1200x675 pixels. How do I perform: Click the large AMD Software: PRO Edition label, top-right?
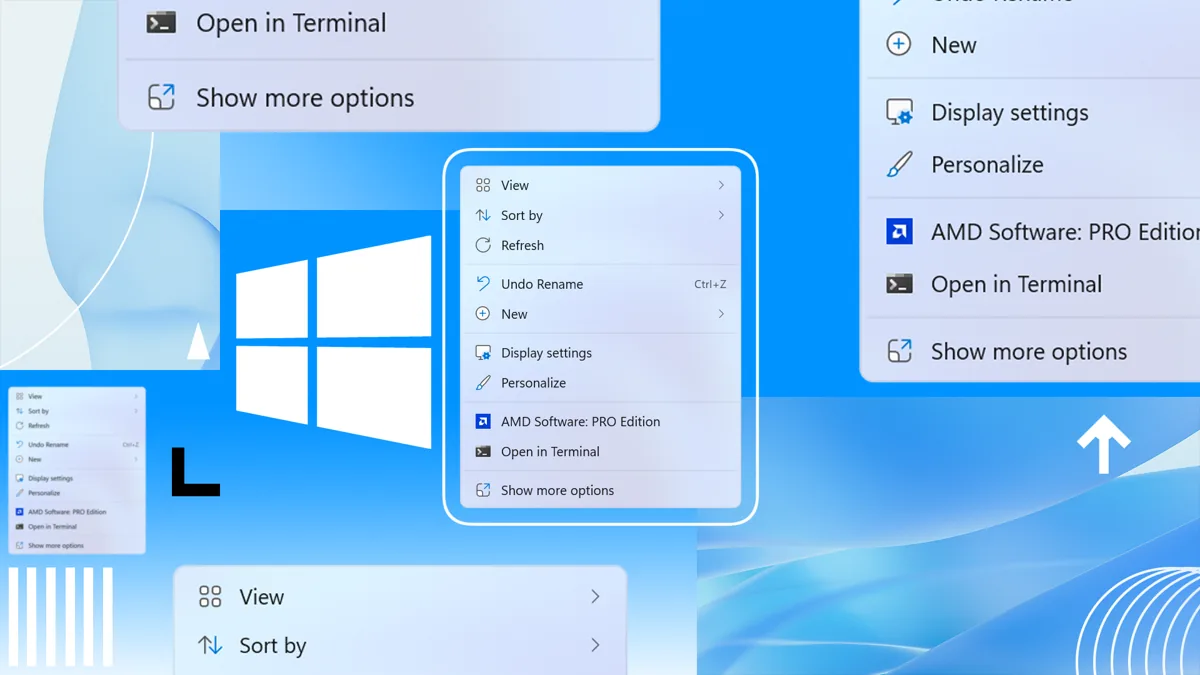pos(1065,232)
